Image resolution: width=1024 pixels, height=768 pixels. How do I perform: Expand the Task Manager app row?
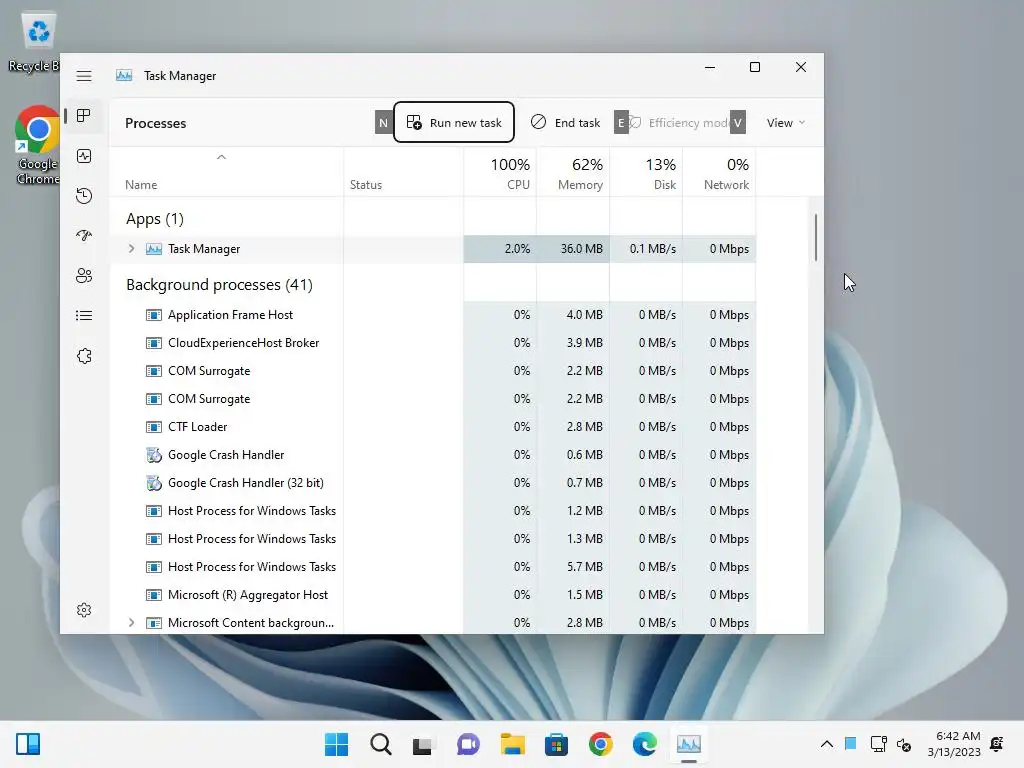point(131,249)
